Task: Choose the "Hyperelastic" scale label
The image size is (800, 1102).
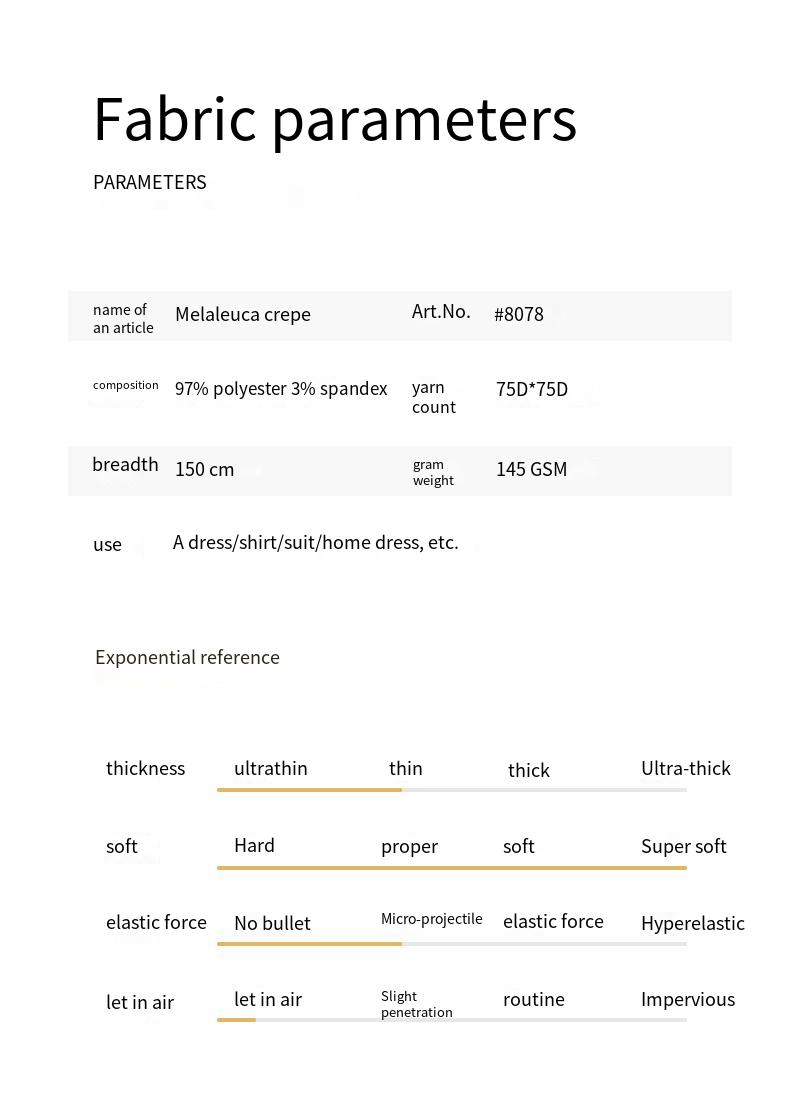Action: [693, 923]
